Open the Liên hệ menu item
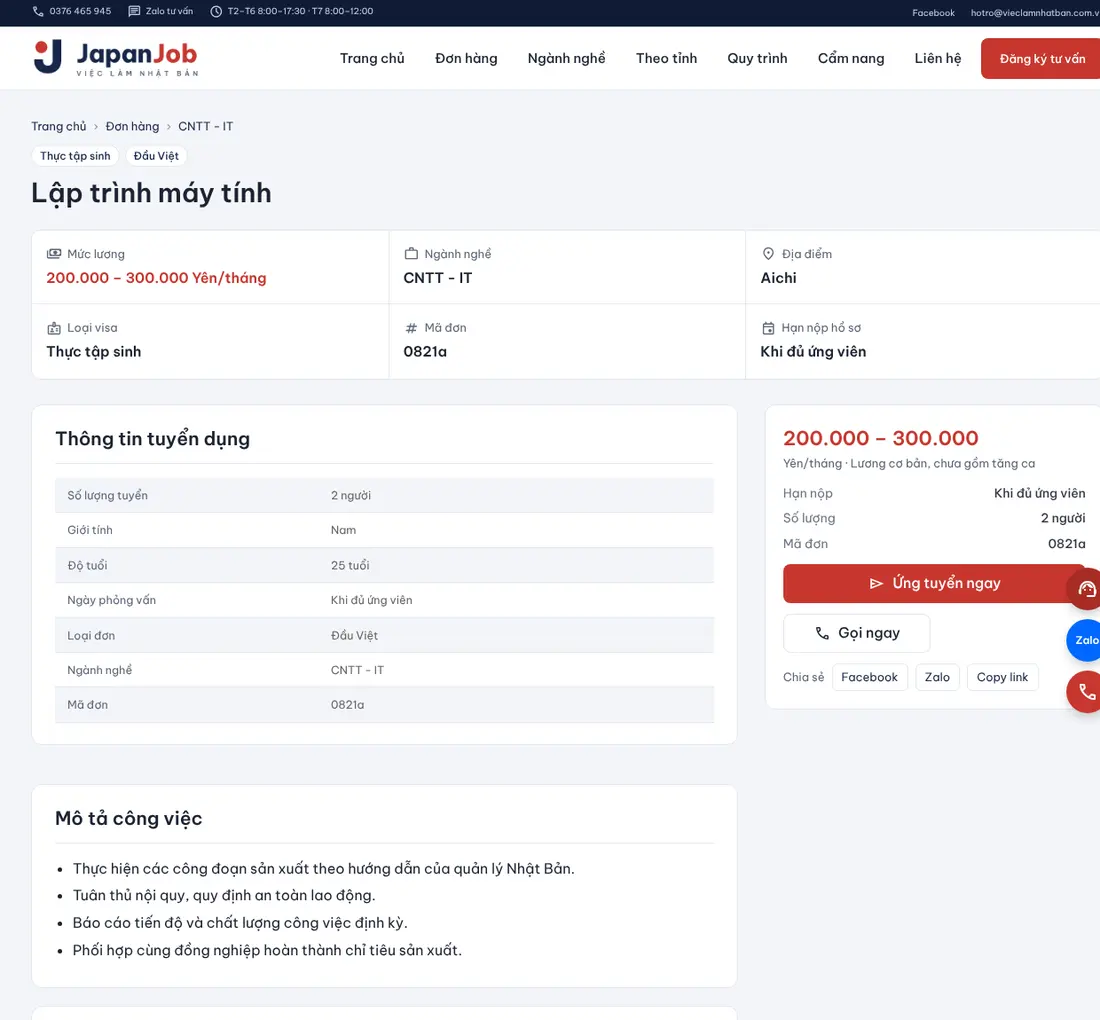The image size is (1100, 1020). tap(937, 58)
